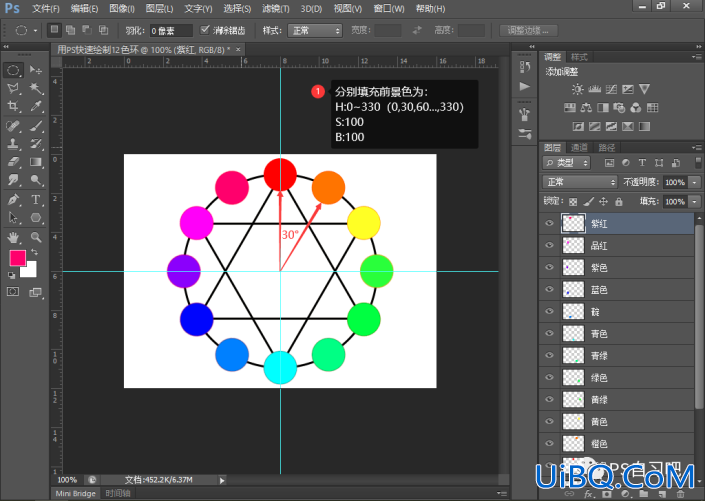This screenshot has width=705, height=501.
Task: Select the Clone Stamp tool
Action: tap(13, 143)
